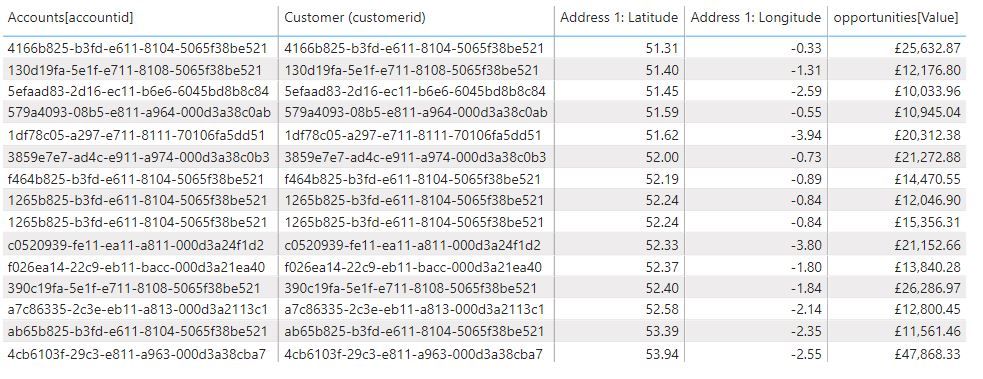Select latitude value 51.59
The image size is (983, 379).
point(662,113)
